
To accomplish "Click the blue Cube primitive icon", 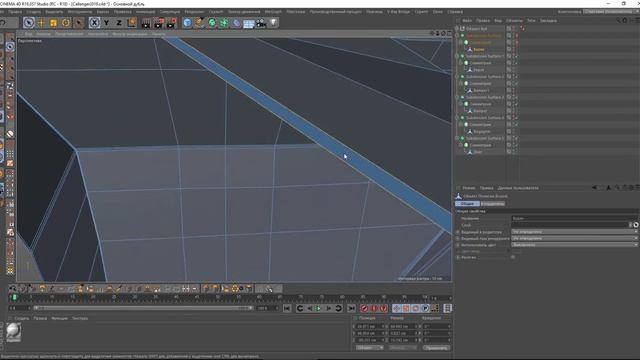I will point(187,23).
